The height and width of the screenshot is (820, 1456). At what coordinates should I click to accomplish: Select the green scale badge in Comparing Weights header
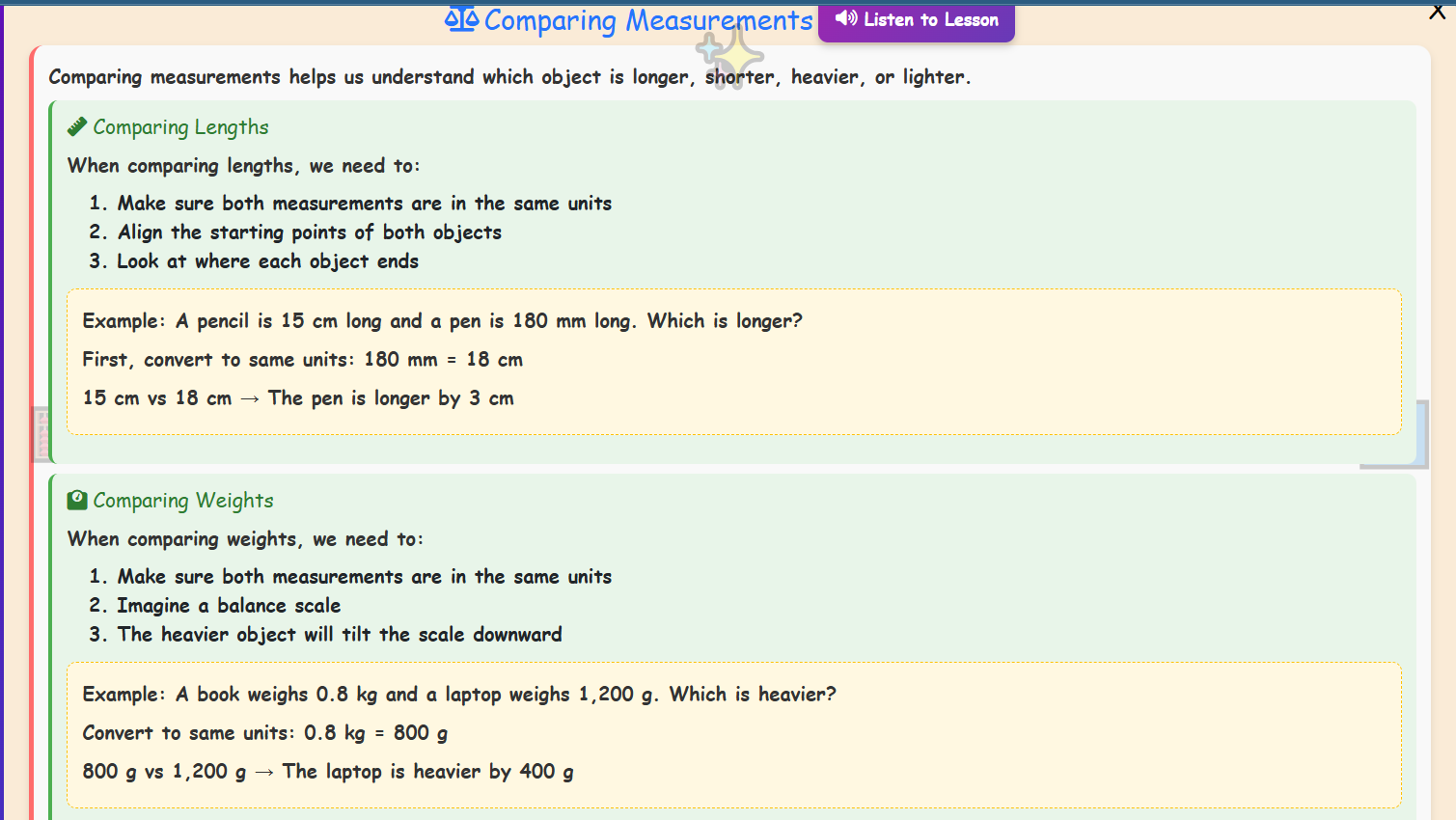(x=77, y=499)
